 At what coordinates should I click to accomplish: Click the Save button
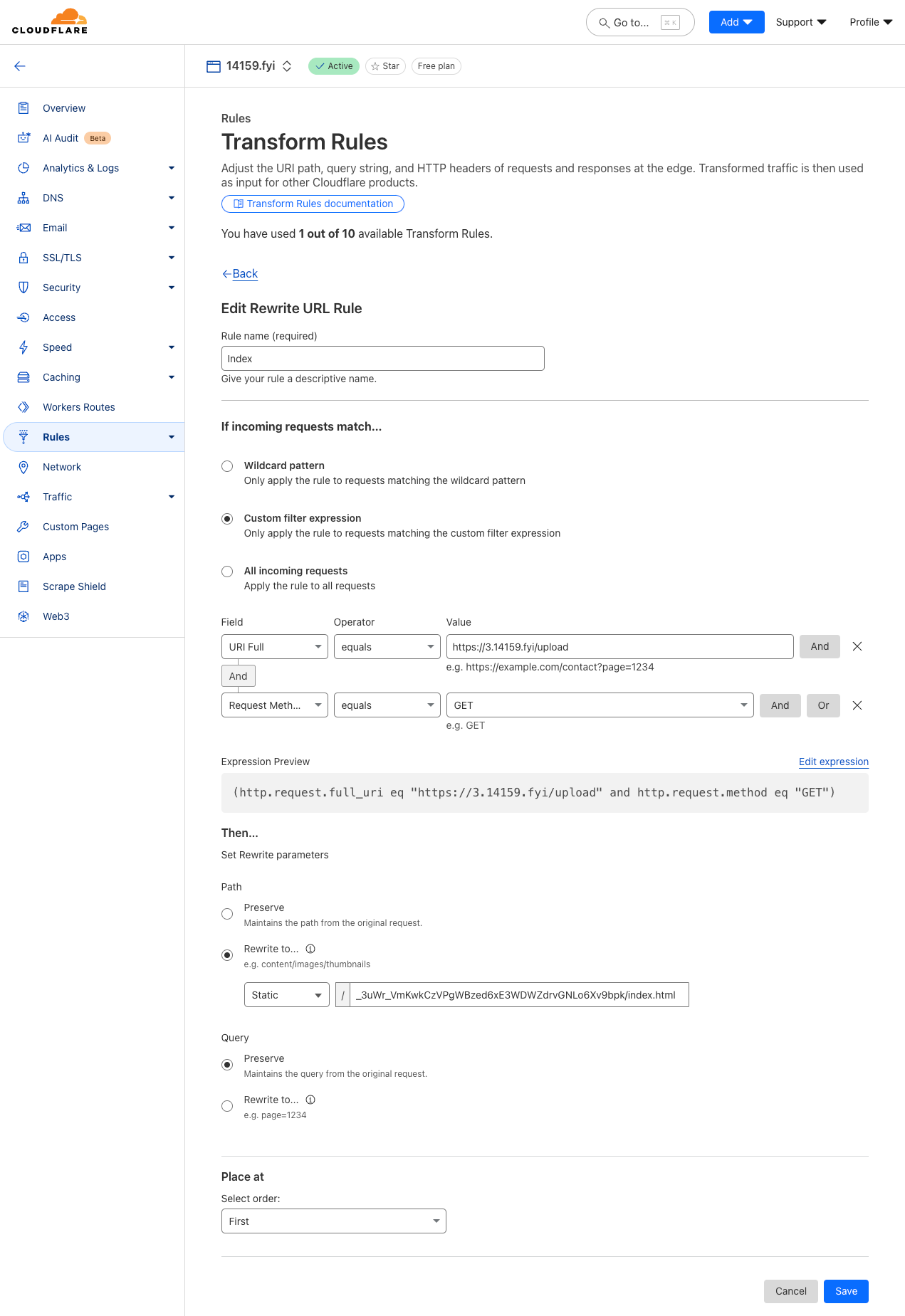coord(846,1291)
